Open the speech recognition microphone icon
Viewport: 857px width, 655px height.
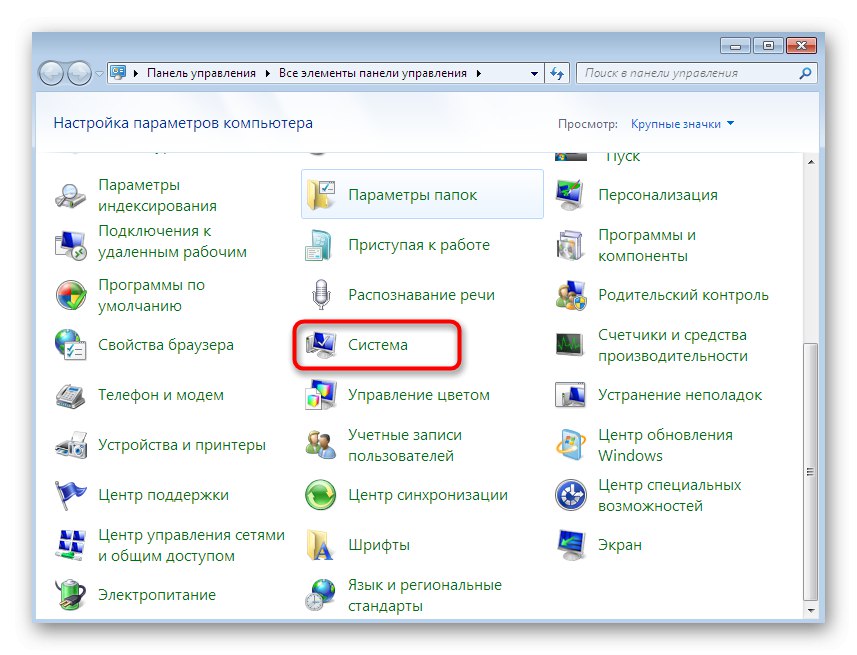click(321, 295)
